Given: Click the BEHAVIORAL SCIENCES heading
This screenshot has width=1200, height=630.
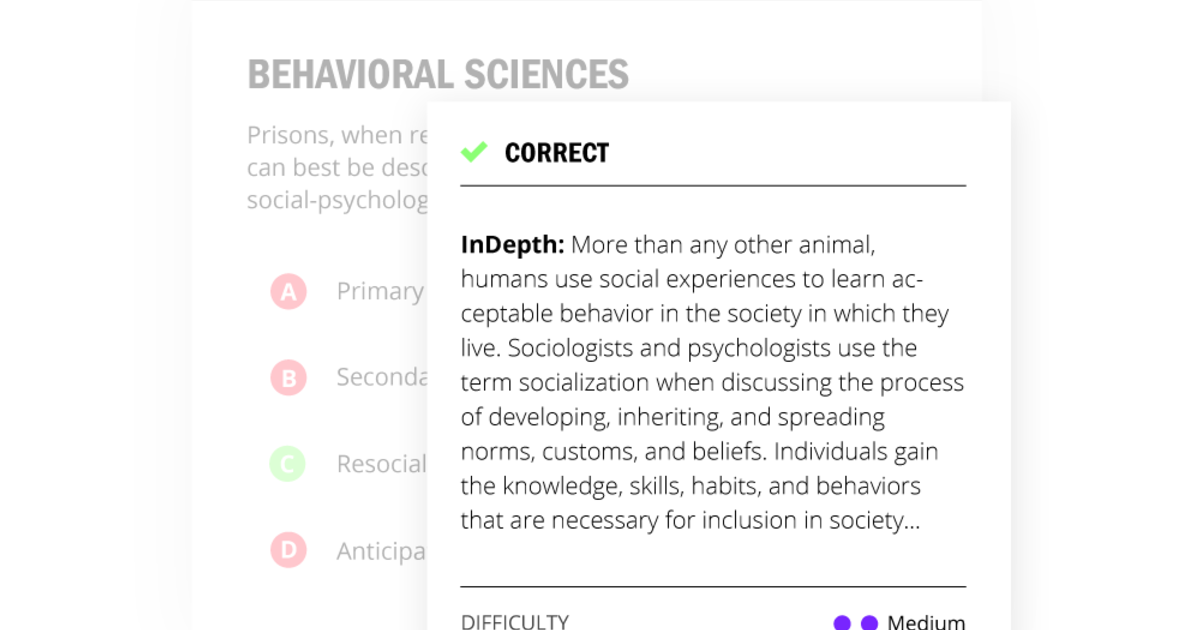Looking at the screenshot, I should click(438, 75).
